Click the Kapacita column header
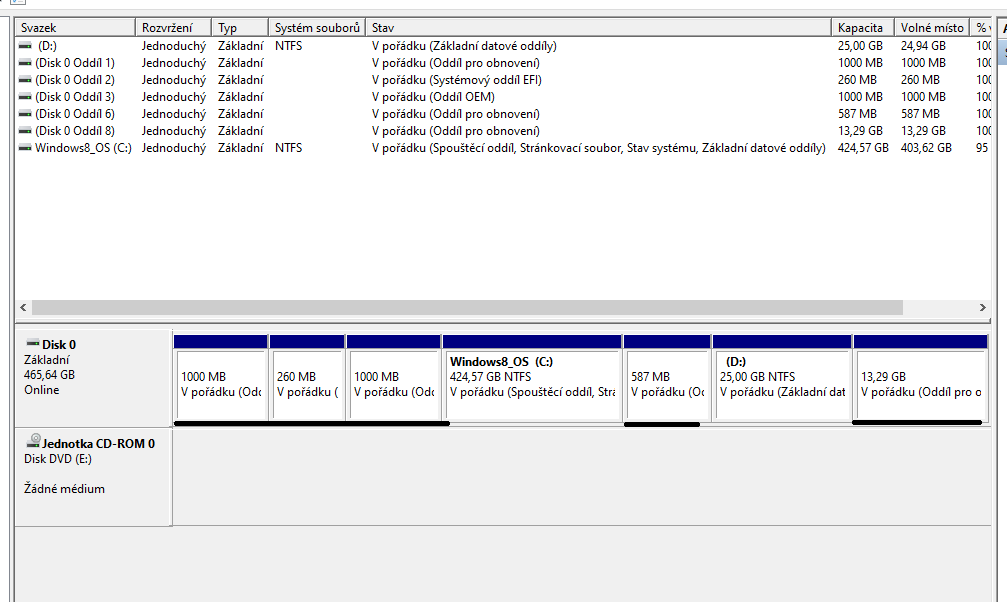Screen dimensions: 1007x602 point(862,28)
